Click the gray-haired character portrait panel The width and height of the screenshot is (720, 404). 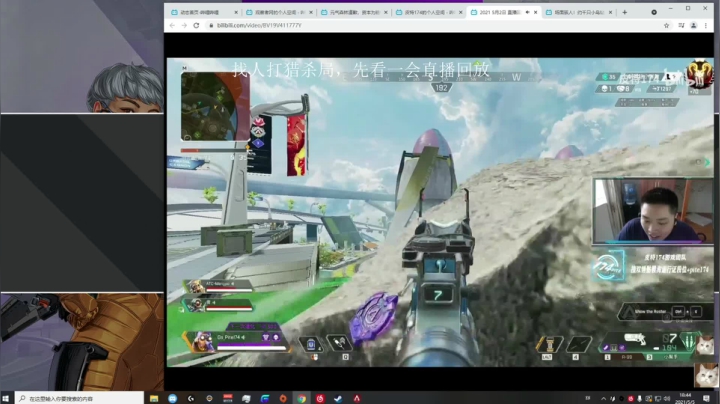click(x=82, y=56)
